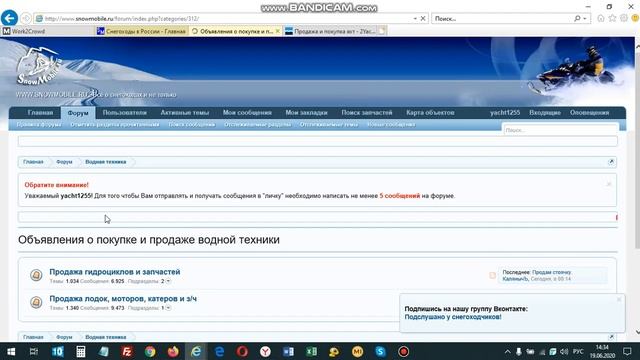This screenshot has height=360, width=640.
Task: Open Skype from taskbar
Action: [380, 351]
